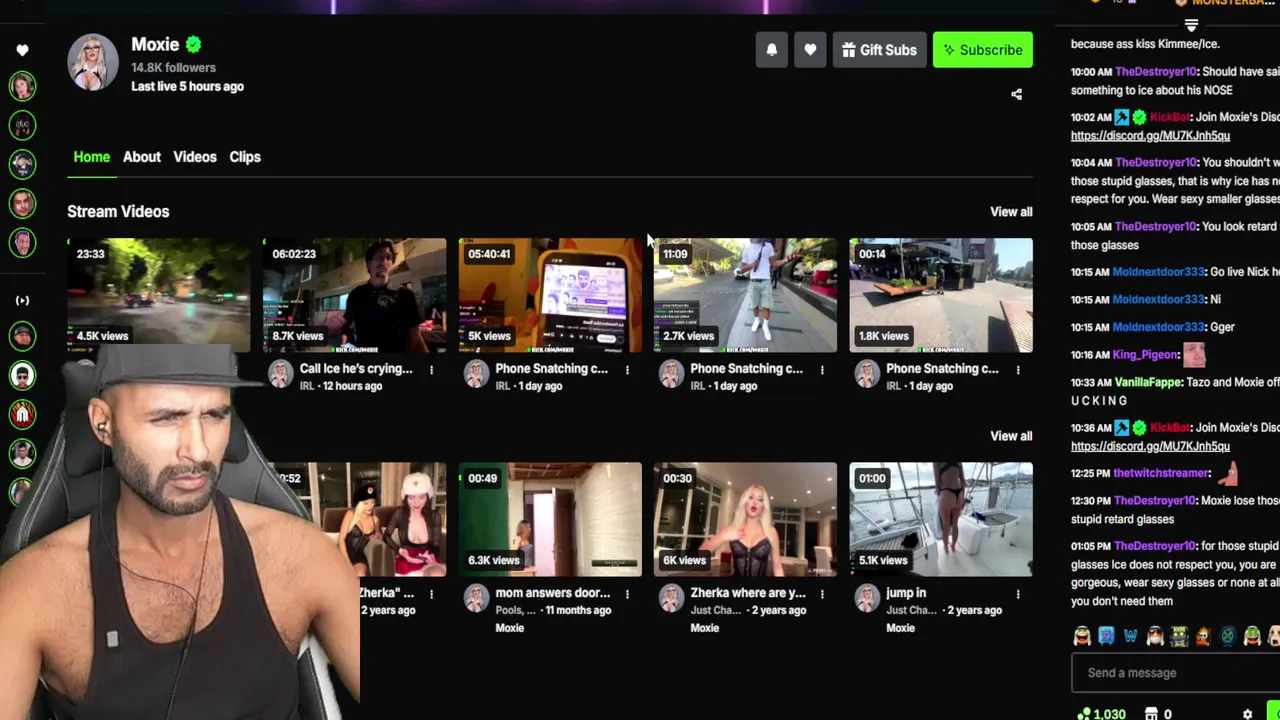Switch to the Clips tab
1280x720 pixels.
pyautogui.click(x=245, y=157)
